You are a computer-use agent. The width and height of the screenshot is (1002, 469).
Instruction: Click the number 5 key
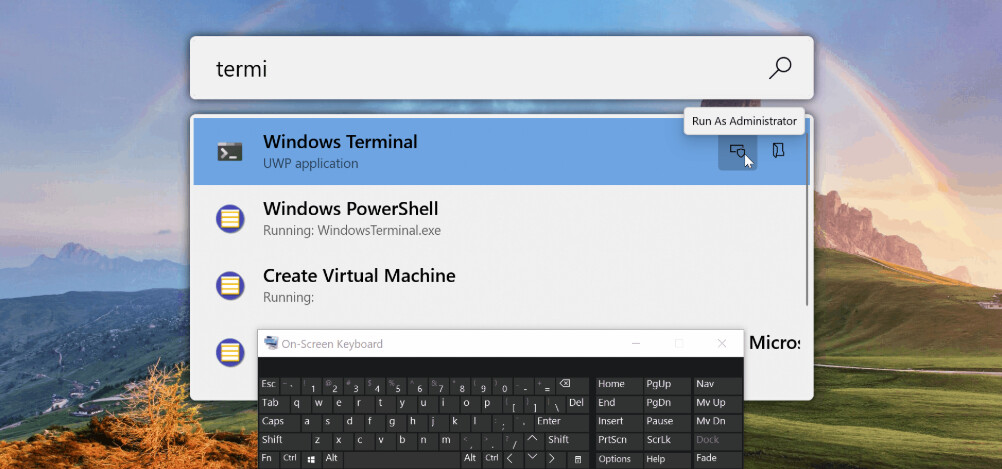(x=396, y=386)
